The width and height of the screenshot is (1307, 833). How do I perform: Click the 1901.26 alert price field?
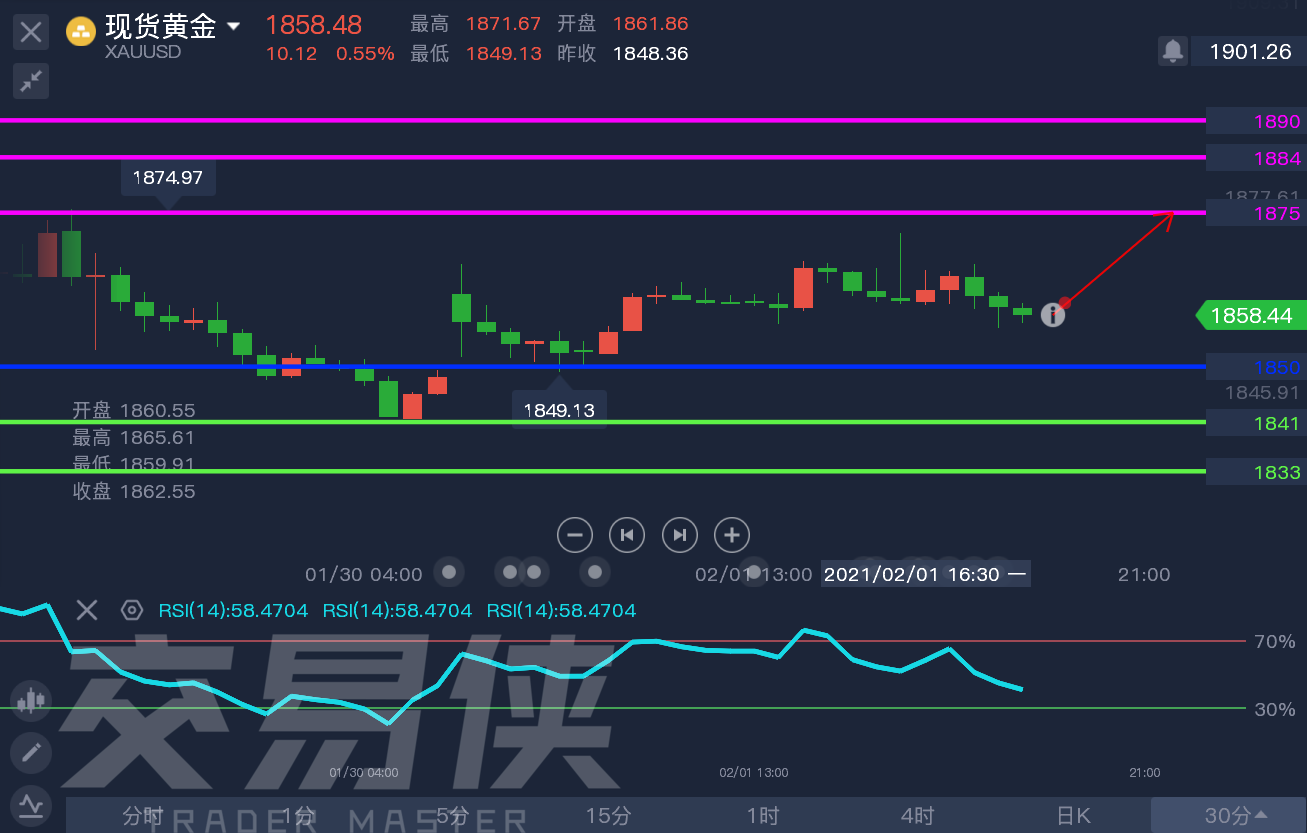(1250, 51)
